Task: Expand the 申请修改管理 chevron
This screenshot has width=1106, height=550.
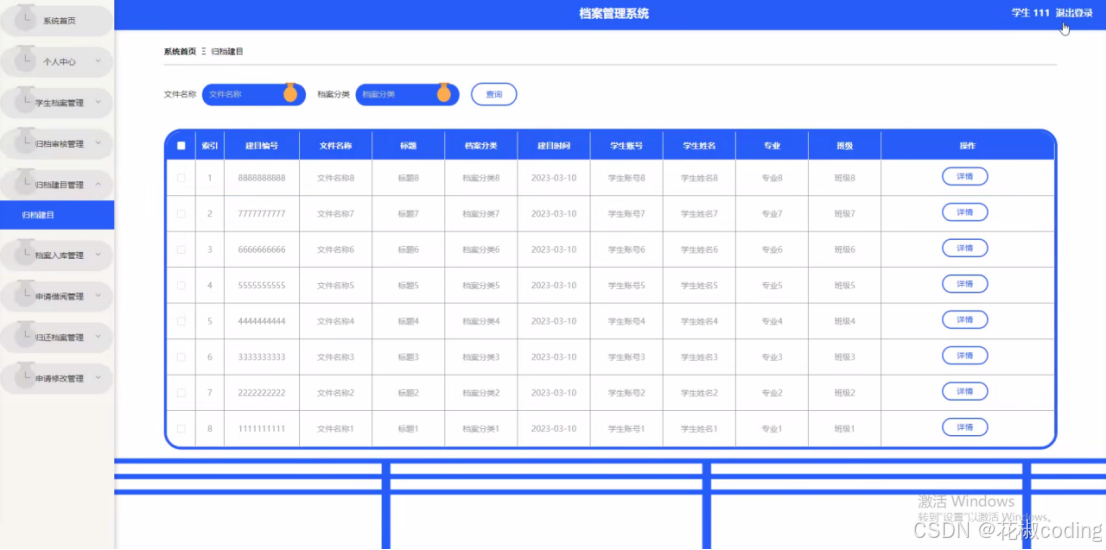Action: pos(98,378)
